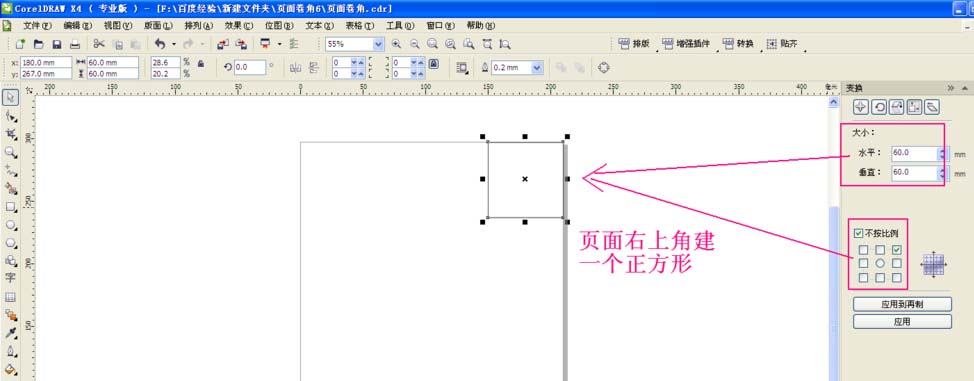Open the application launcher dropdown arrow
This screenshot has height=381, width=974.
point(279,44)
